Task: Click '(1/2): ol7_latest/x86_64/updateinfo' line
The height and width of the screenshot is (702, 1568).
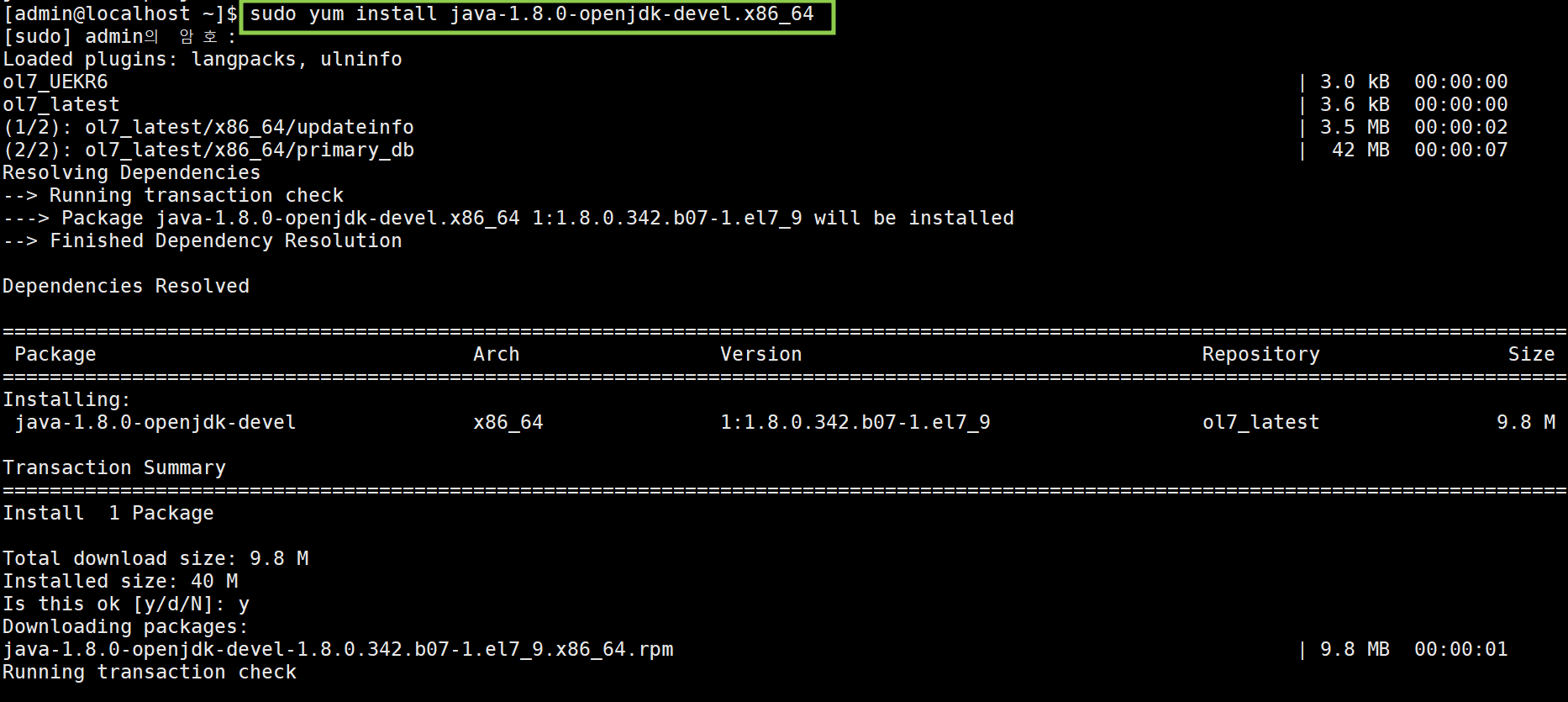Action: [208, 128]
